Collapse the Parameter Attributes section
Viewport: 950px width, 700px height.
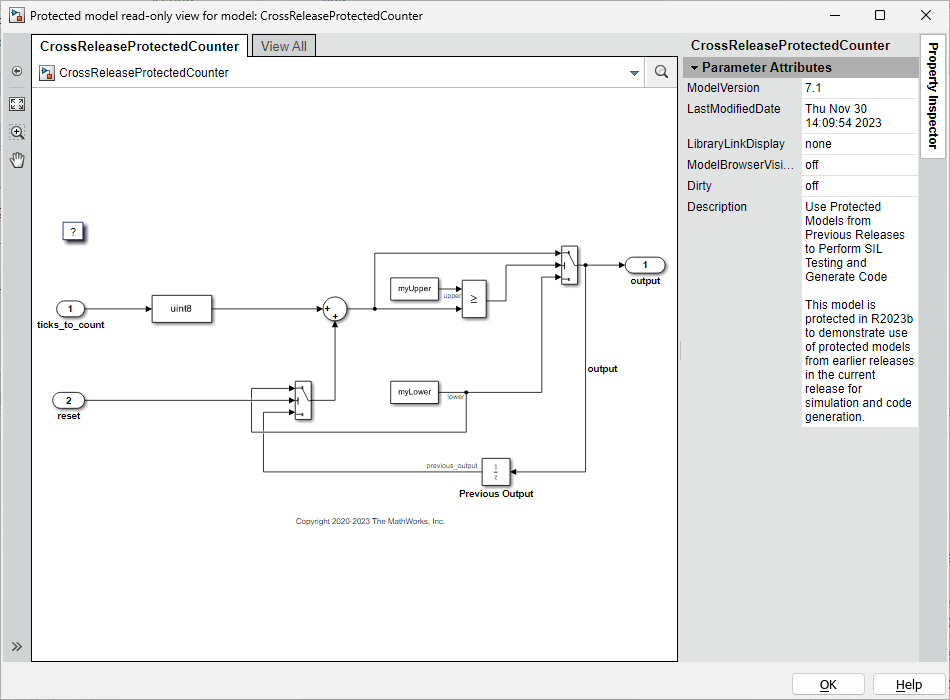[691, 67]
